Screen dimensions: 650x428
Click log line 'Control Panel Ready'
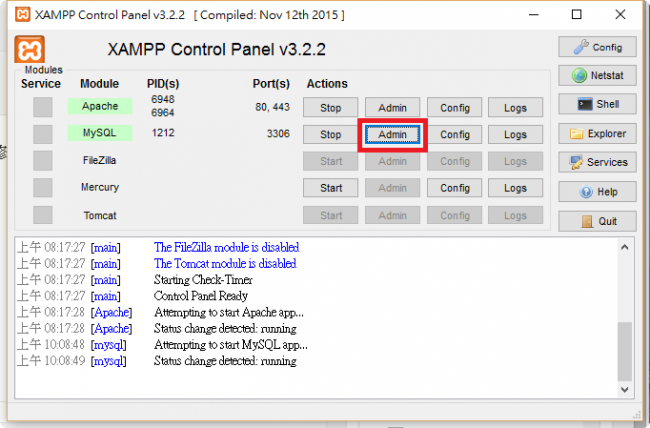[201, 296]
